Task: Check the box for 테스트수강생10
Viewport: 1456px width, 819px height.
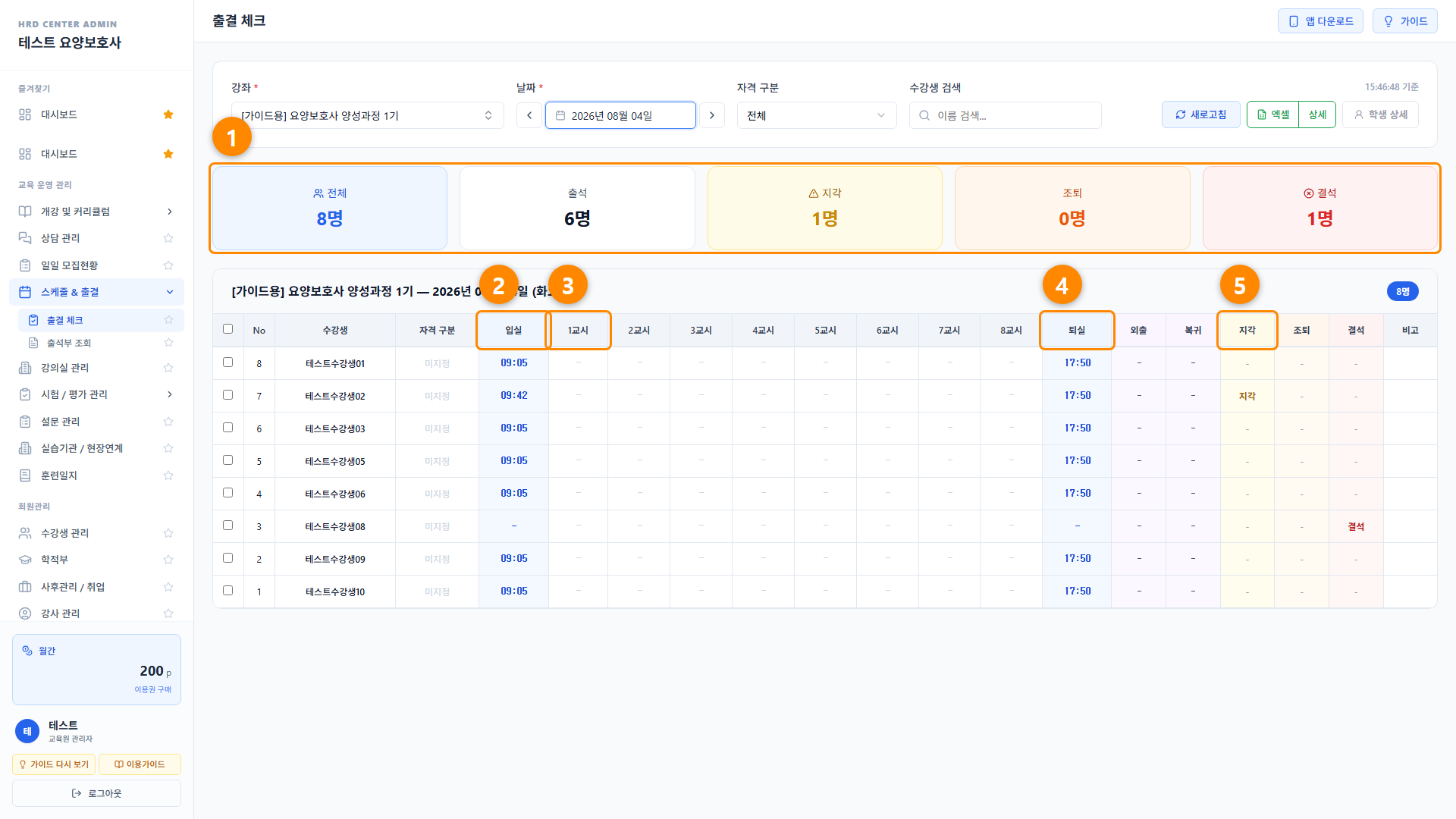Action: pyautogui.click(x=227, y=591)
